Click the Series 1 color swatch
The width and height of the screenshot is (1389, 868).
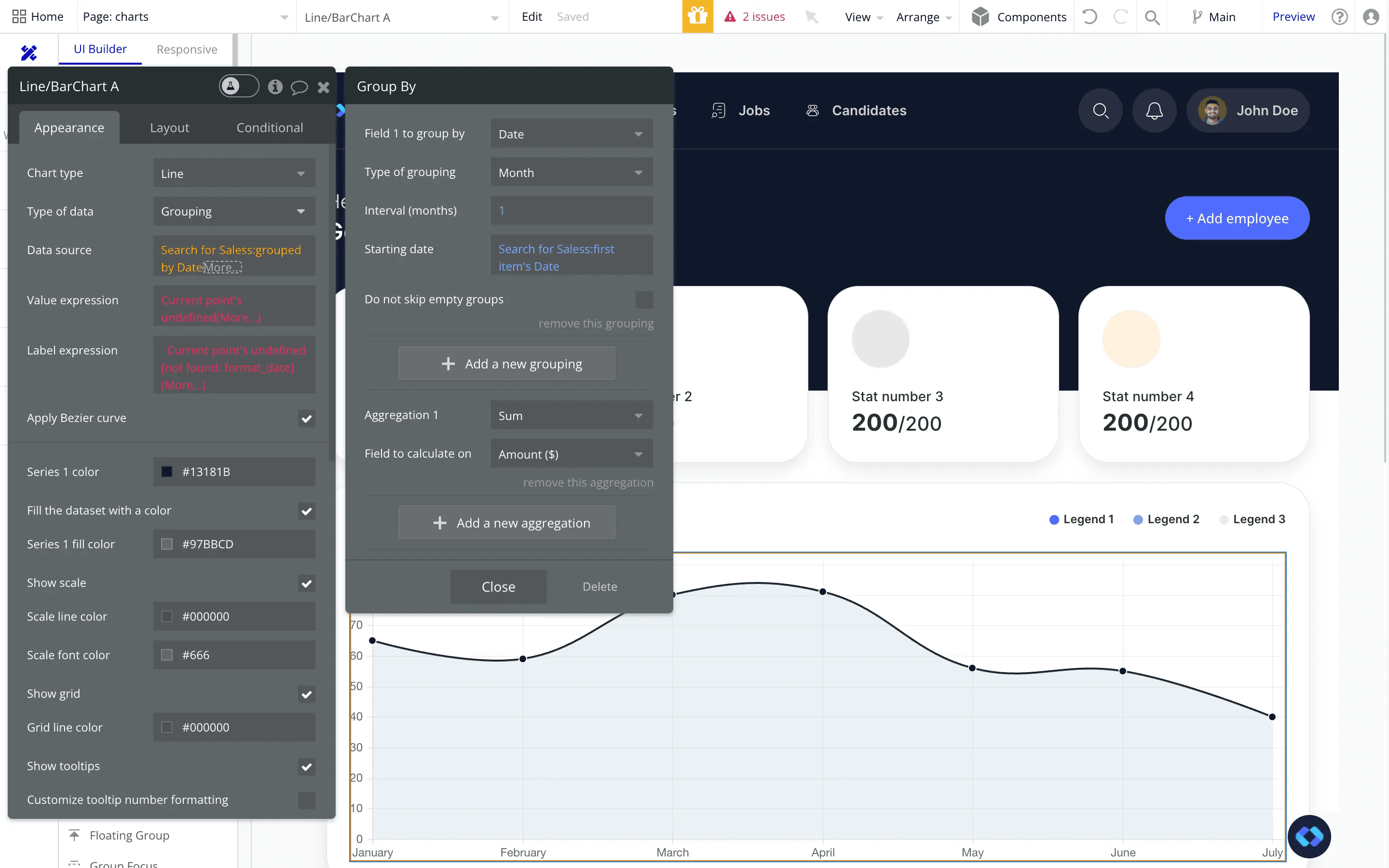coord(167,471)
